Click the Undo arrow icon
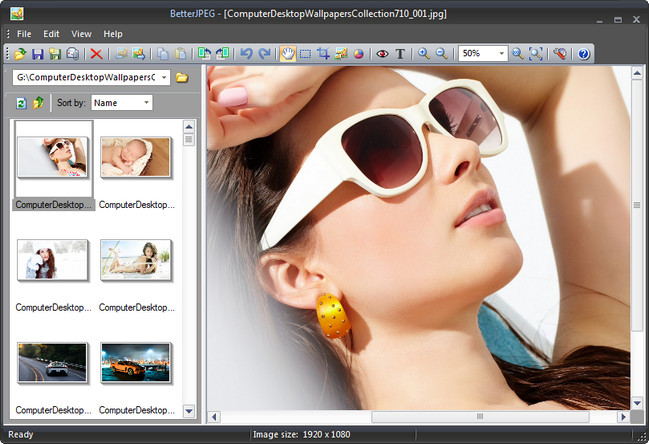This screenshot has width=649, height=444. (x=246, y=54)
